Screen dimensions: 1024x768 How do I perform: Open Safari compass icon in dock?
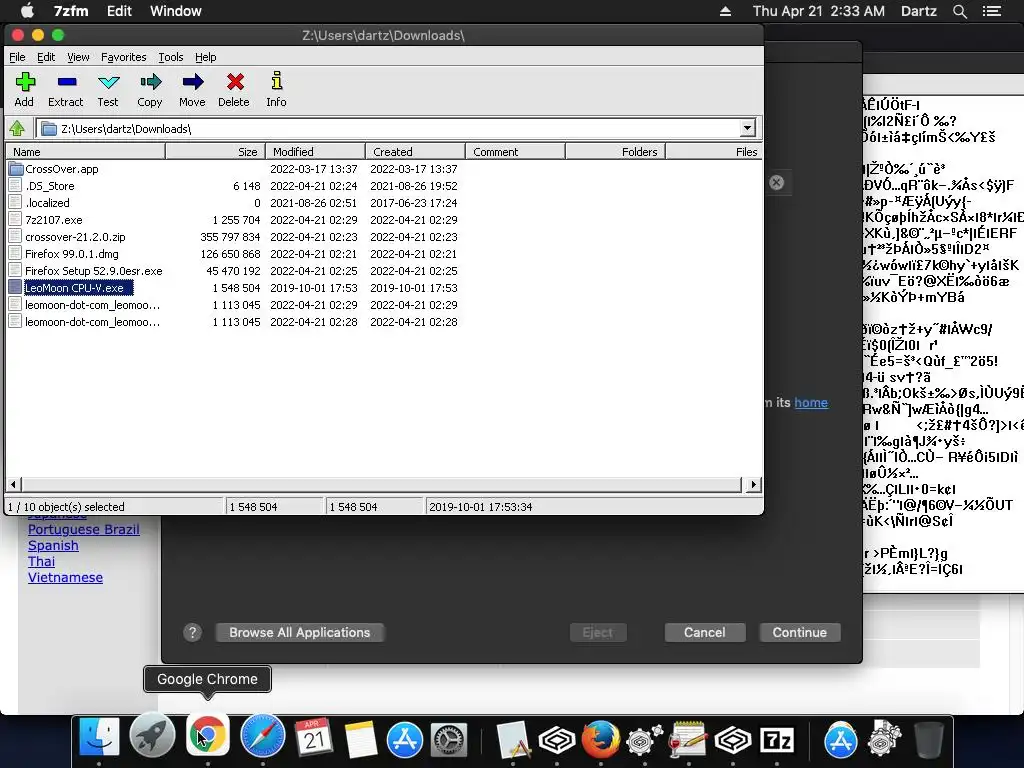[263, 737]
